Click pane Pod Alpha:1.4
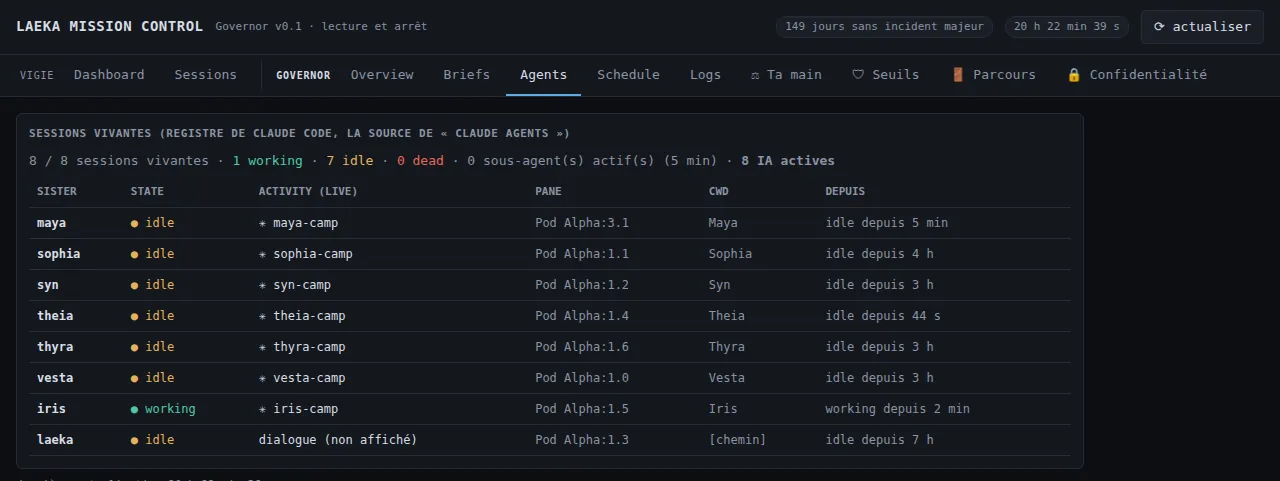 (x=582, y=316)
